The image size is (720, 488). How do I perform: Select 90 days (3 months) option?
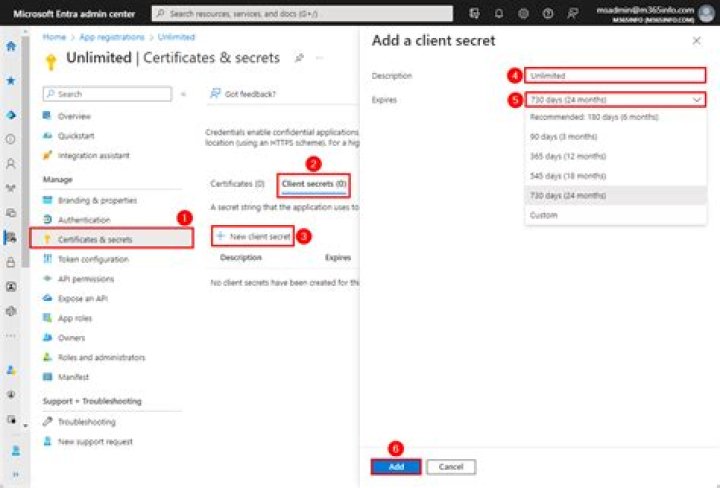coord(615,137)
